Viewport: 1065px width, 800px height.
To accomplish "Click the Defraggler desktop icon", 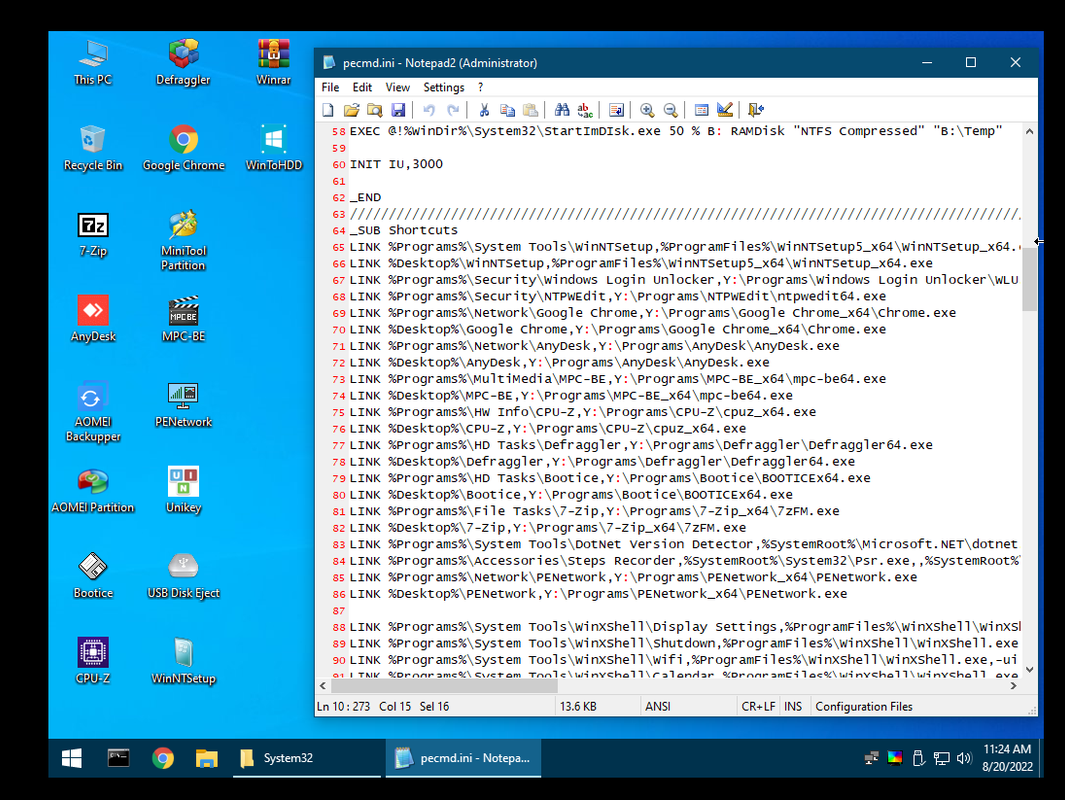I will click(x=183, y=62).
